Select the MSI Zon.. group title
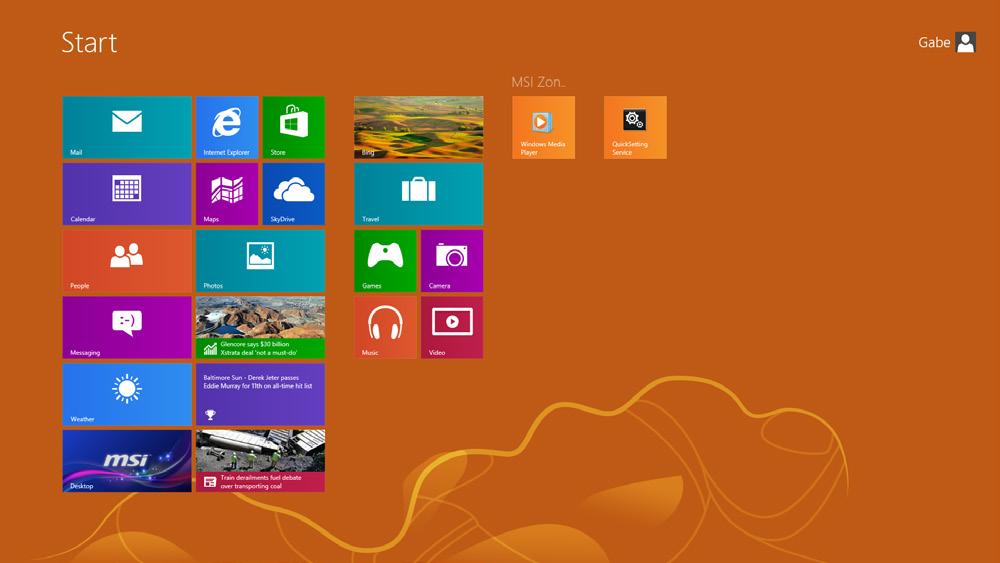The width and height of the screenshot is (1000, 563). click(x=538, y=82)
